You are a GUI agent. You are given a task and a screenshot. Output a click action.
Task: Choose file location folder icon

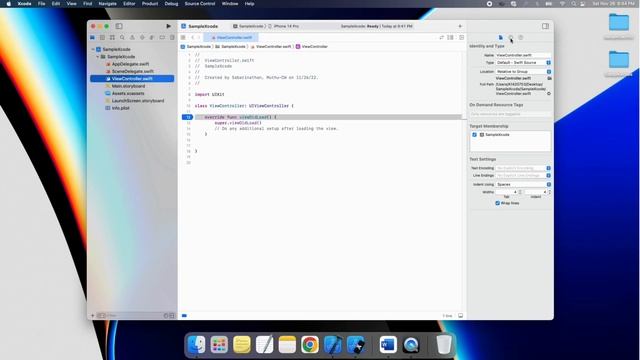pos(549,78)
